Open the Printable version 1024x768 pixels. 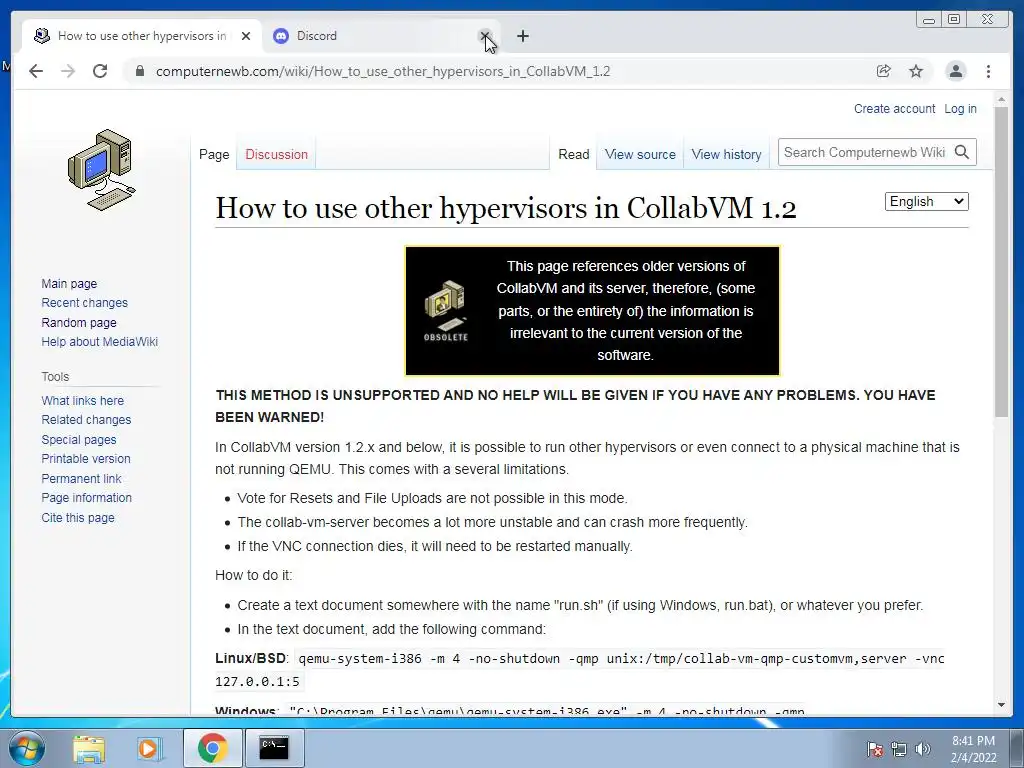86,458
